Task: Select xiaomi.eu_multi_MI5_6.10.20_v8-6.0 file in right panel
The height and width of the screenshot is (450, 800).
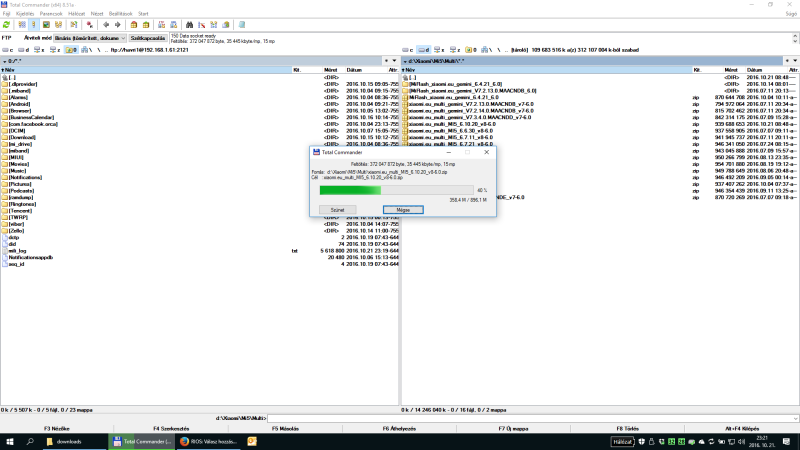Action: click(x=452, y=124)
